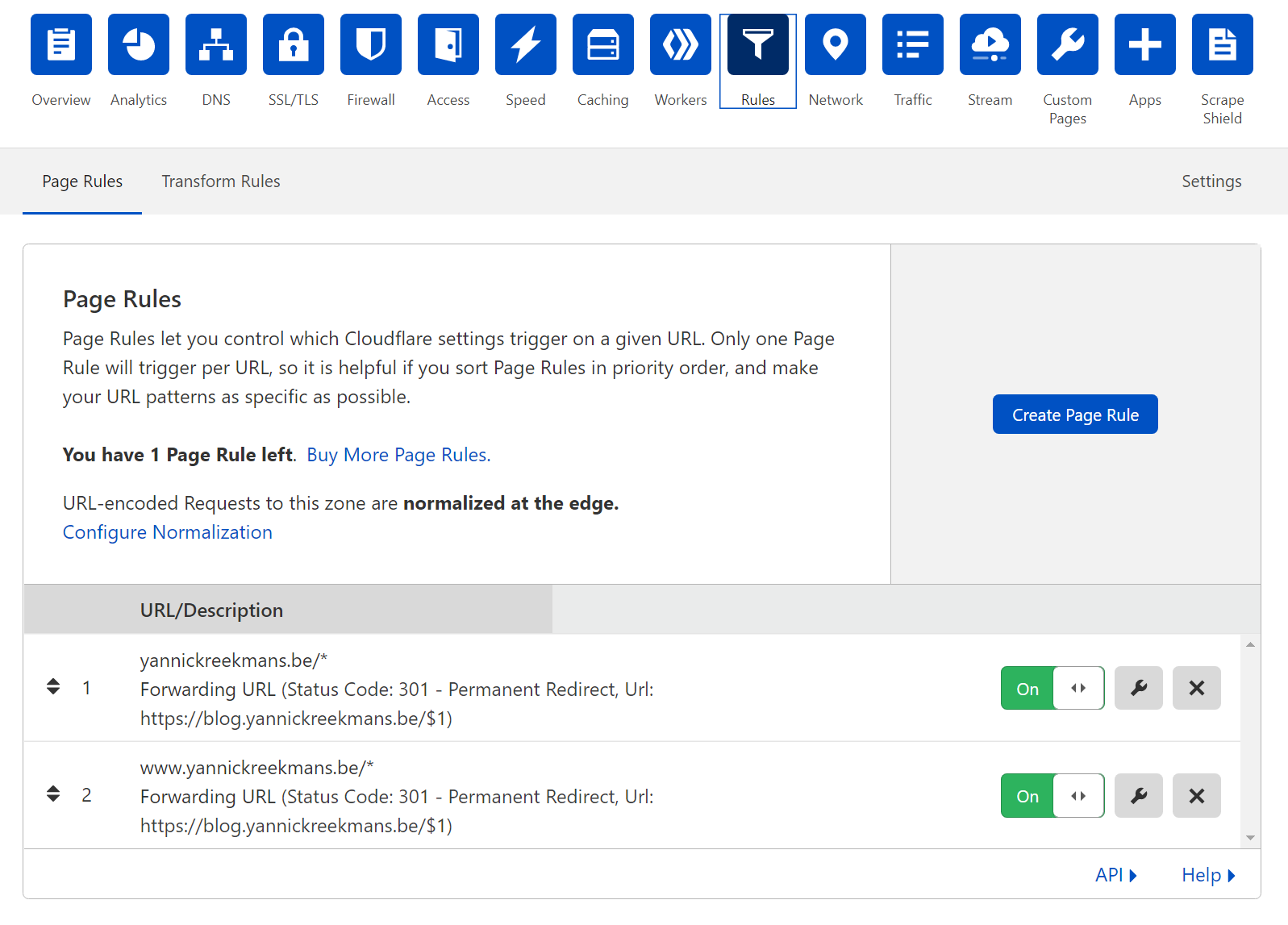Screen dimensions: 1288x925
Task: Delete rule 2 with the X icon
Action: 1197,795
